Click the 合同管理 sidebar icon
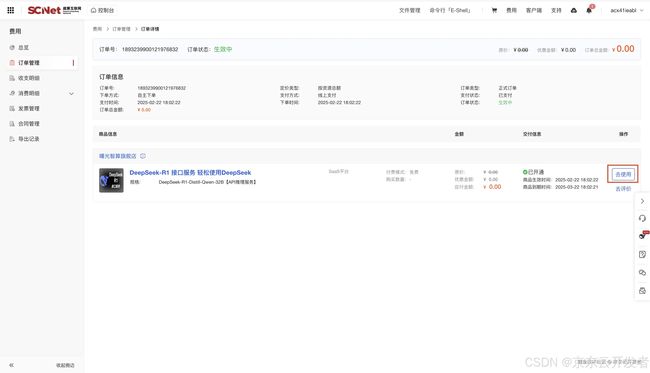The width and height of the screenshot is (650, 373). [x=12, y=124]
